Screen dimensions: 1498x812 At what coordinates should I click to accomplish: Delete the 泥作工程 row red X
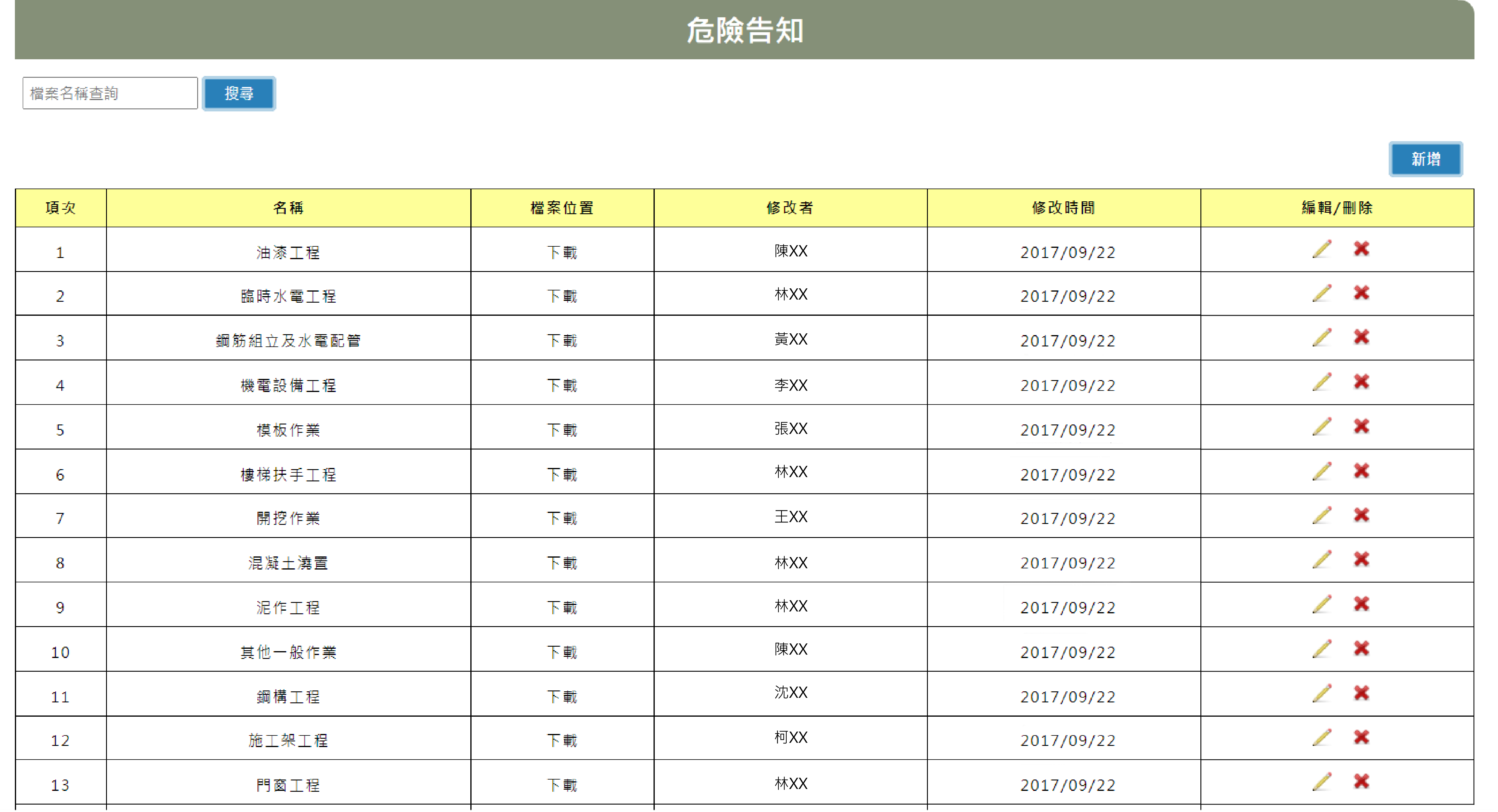[x=1361, y=604]
